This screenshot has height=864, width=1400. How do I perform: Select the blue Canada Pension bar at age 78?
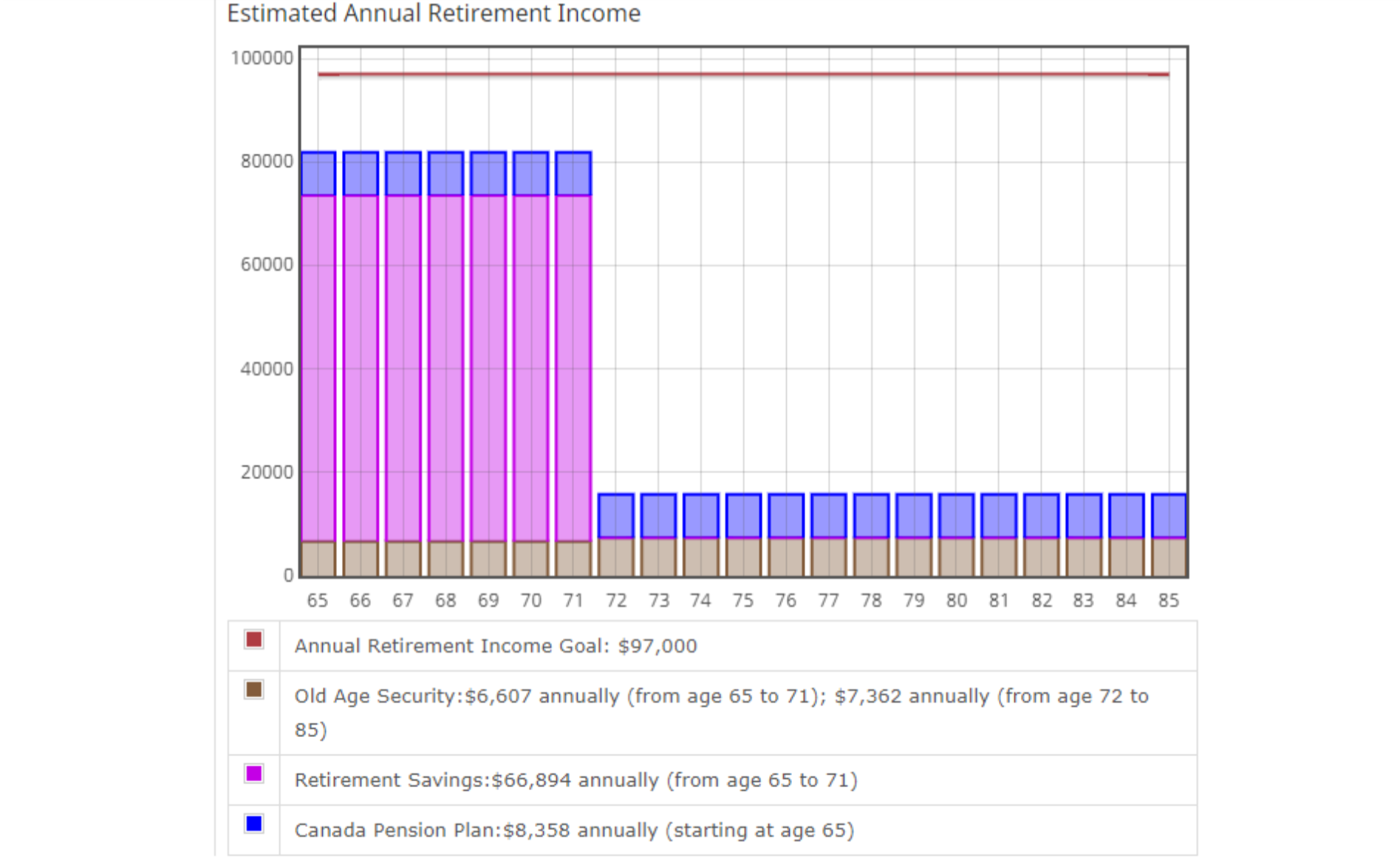click(x=871, y=516)
